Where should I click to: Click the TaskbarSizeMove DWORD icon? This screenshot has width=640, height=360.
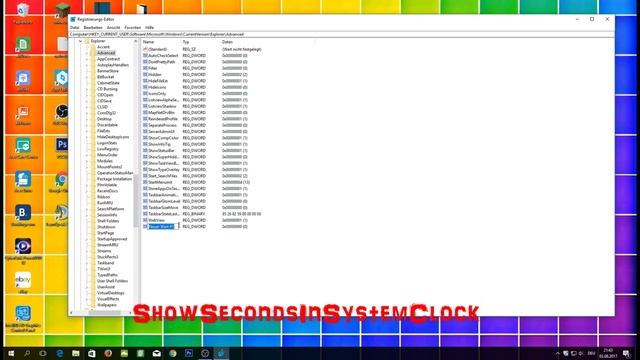[x=145, y=208]
